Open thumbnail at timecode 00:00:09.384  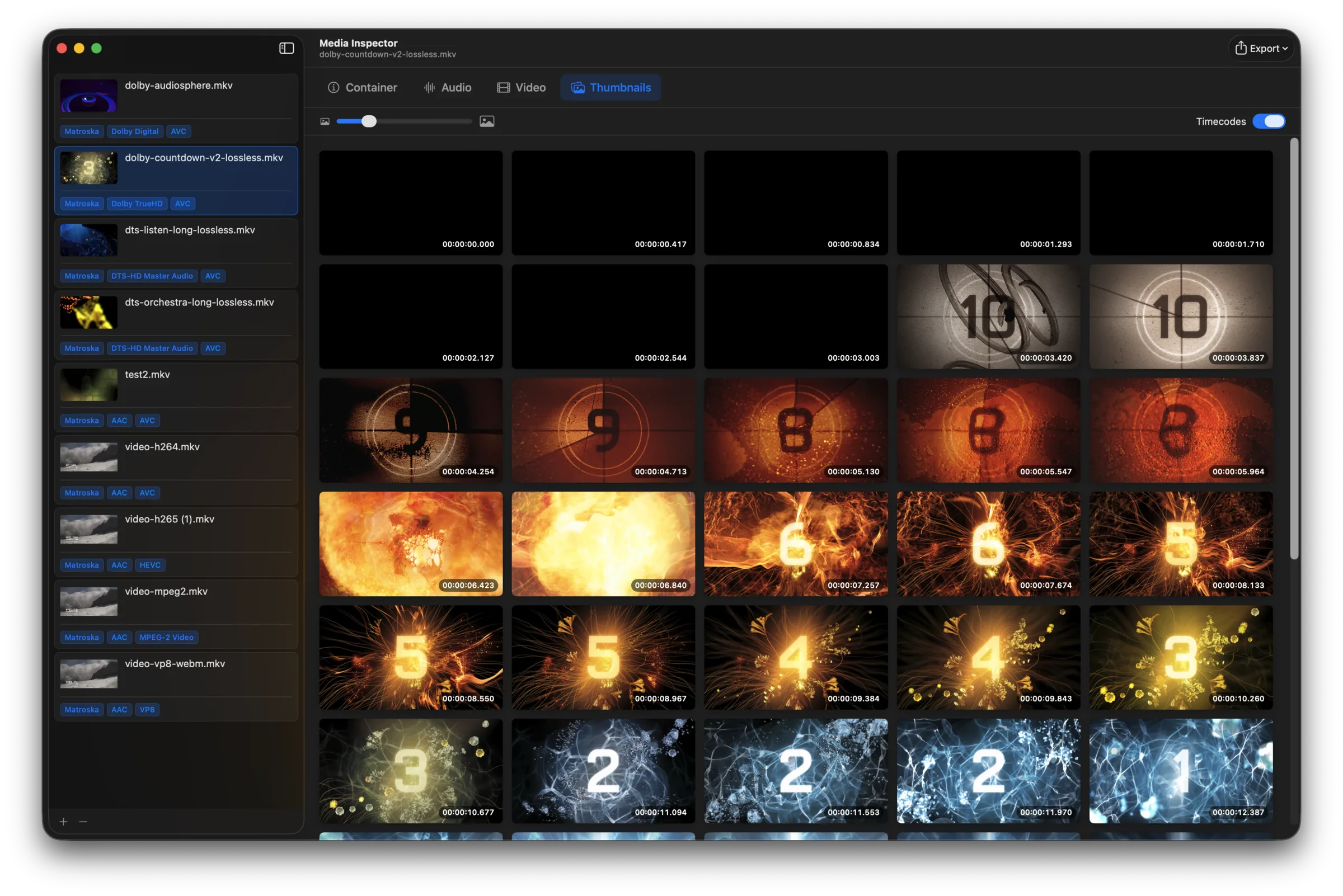coord(796,658)
